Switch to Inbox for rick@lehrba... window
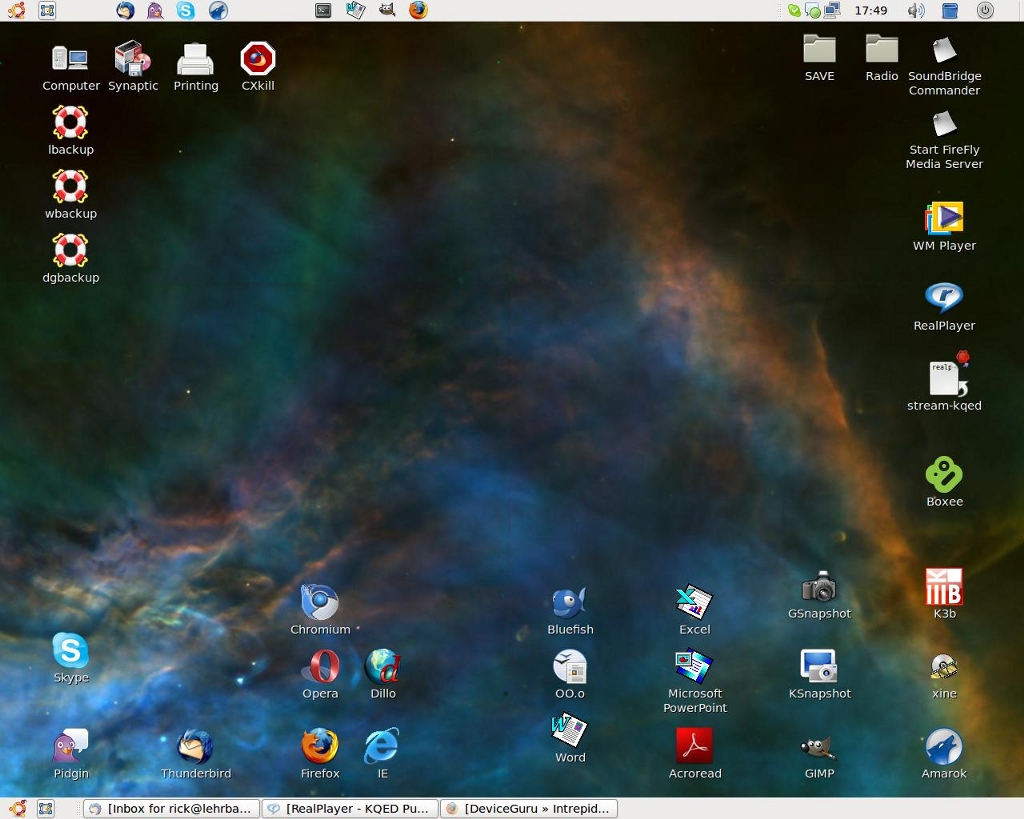The width and height of the screenshot is (1024, 819). [x=172, y=809]
